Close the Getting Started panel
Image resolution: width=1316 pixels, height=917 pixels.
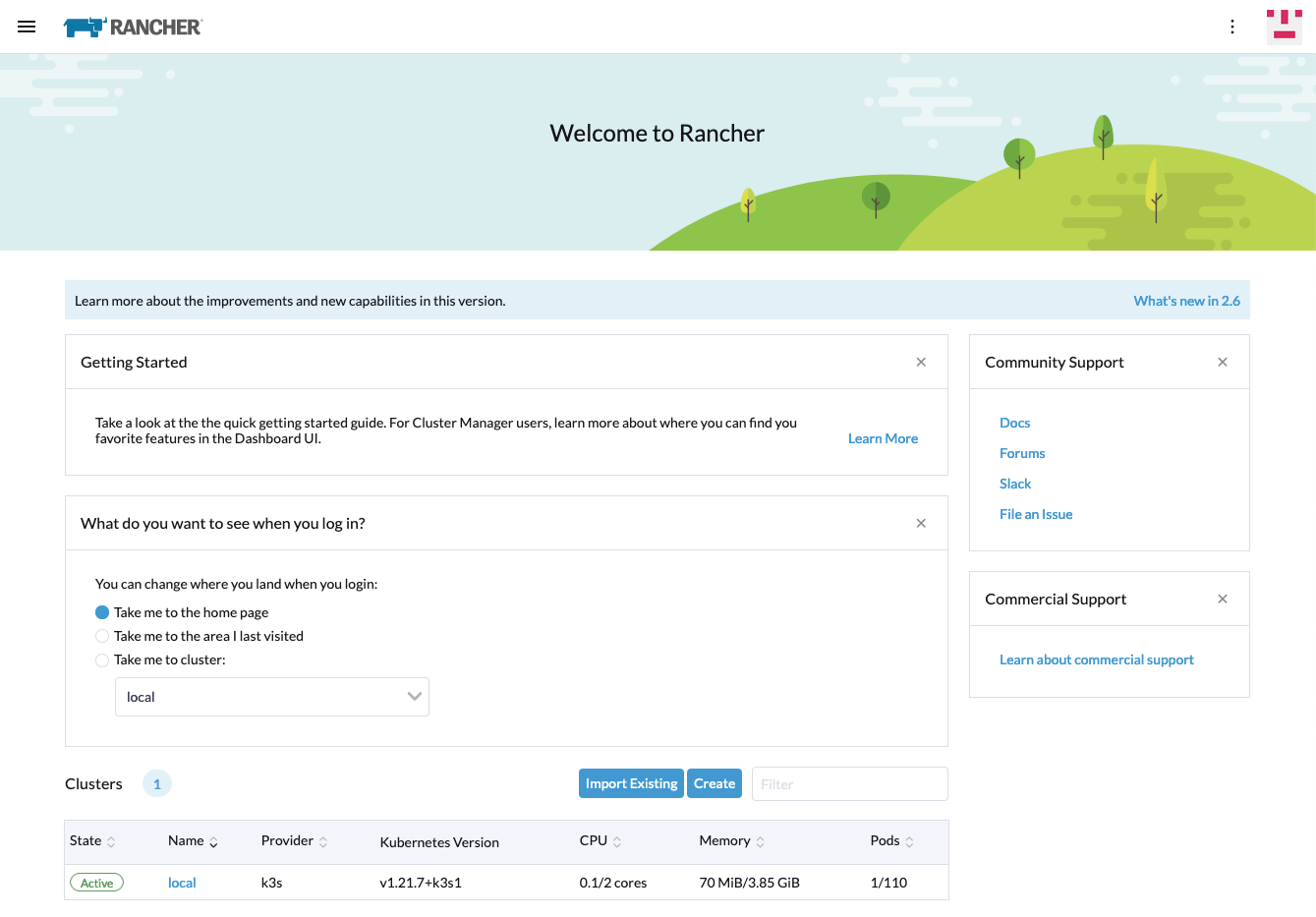(x=921, y=362)
